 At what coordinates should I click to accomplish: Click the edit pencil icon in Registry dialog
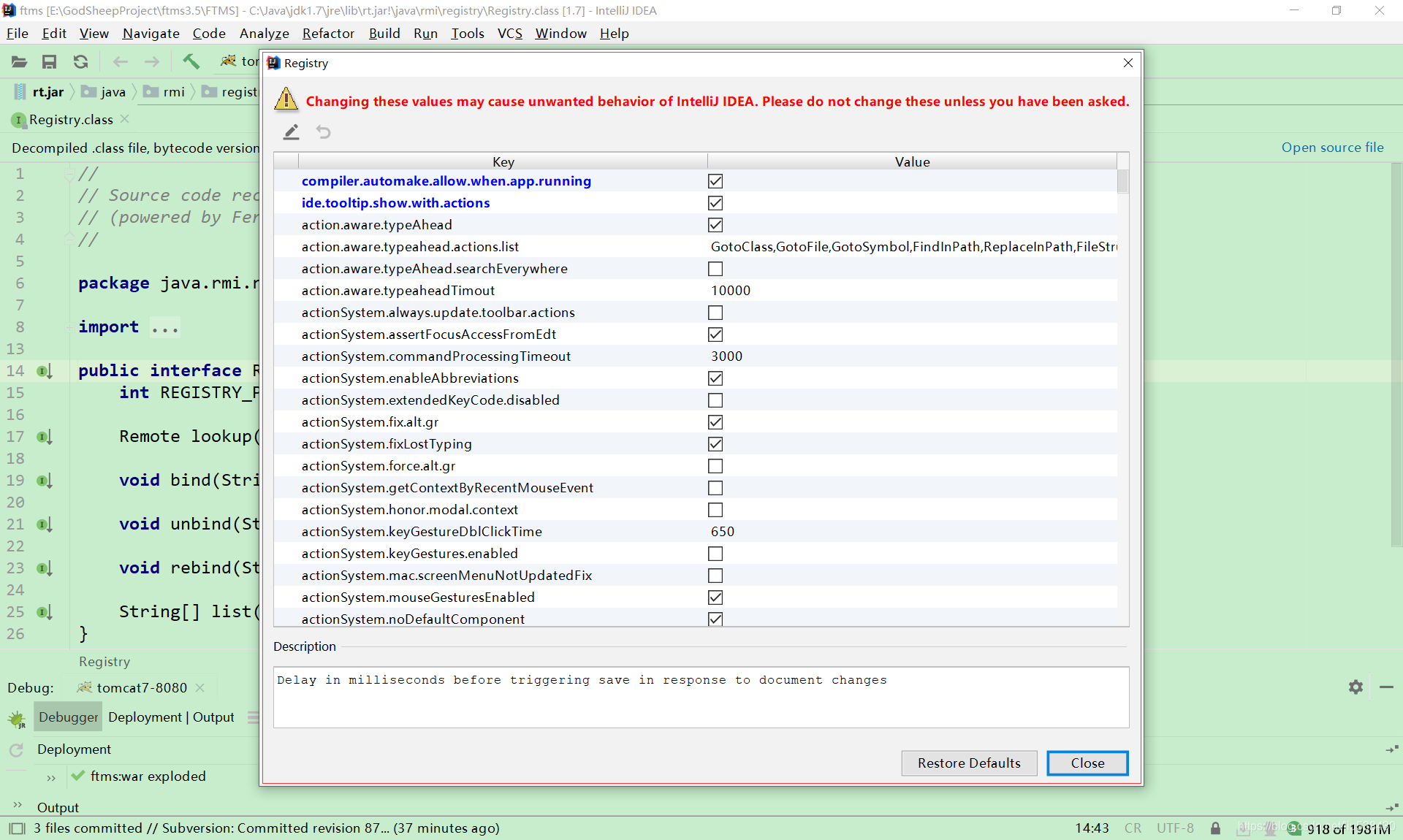[291, 132]
